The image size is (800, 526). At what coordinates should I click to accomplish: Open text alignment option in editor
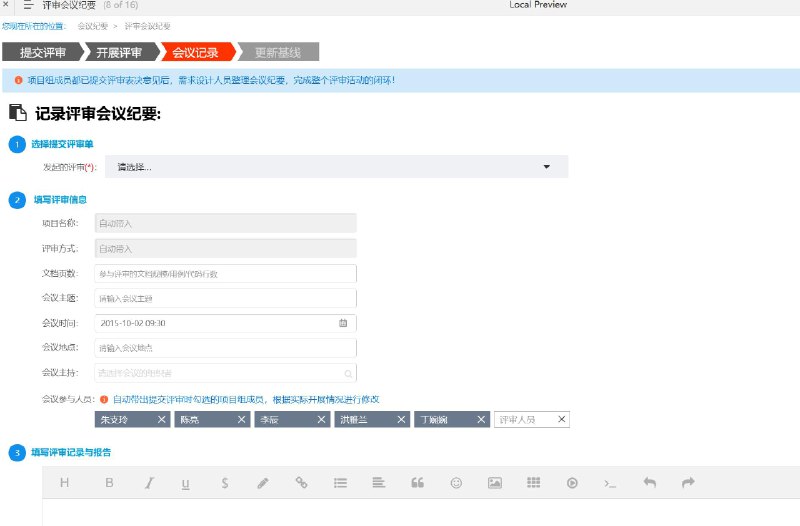(379, 482)
